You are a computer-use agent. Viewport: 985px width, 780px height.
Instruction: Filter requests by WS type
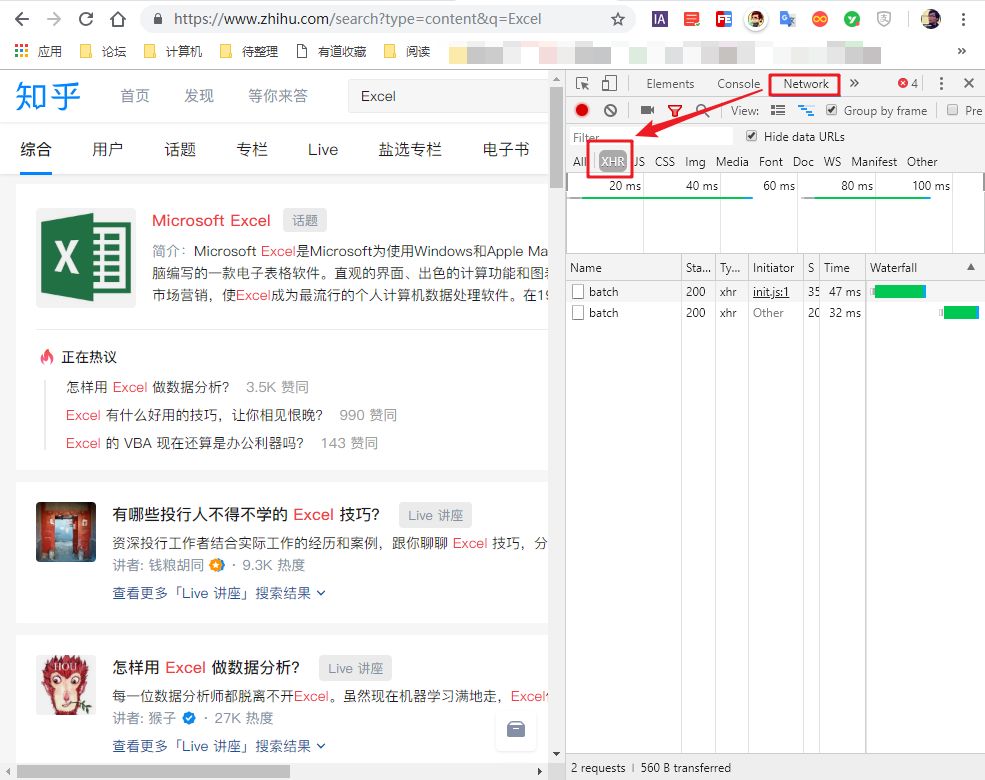point(832,162)
